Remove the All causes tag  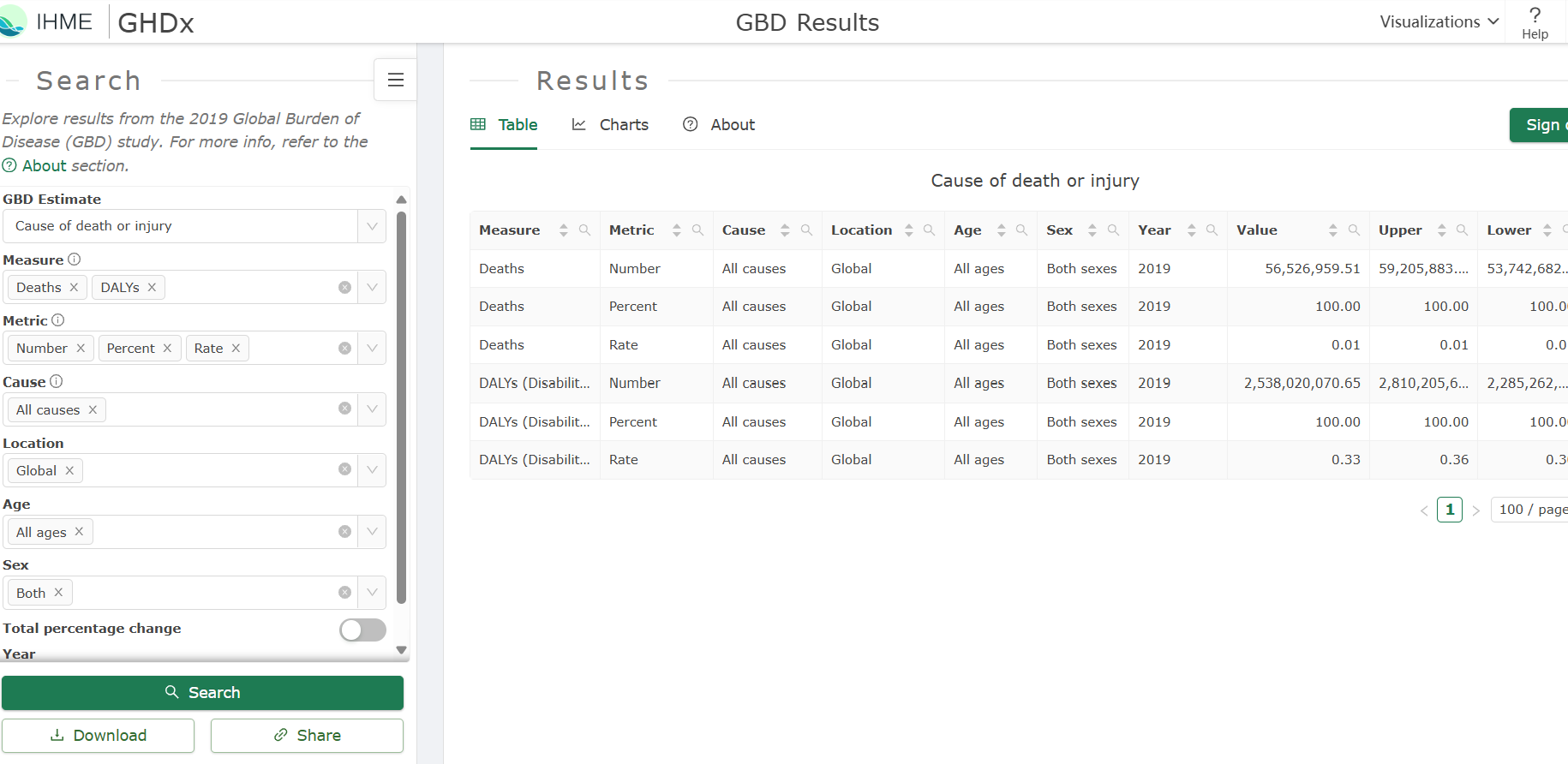pyautogui.click(x=93, y=409)
